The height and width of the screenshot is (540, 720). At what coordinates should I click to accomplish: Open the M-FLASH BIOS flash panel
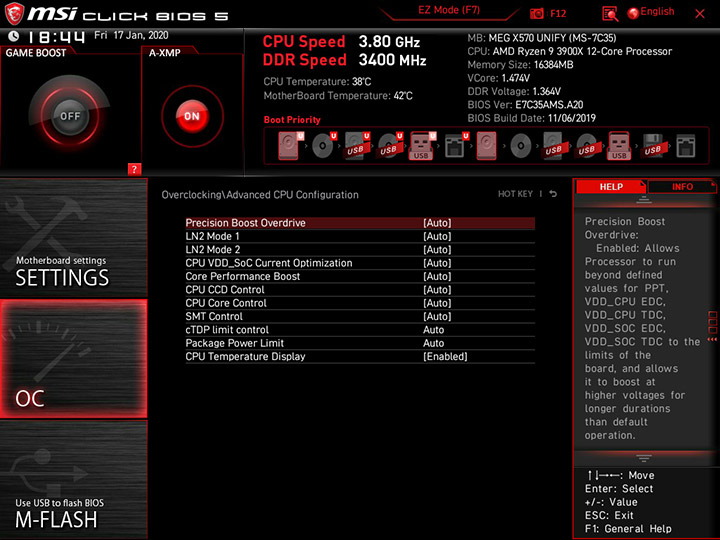point(73,480)
